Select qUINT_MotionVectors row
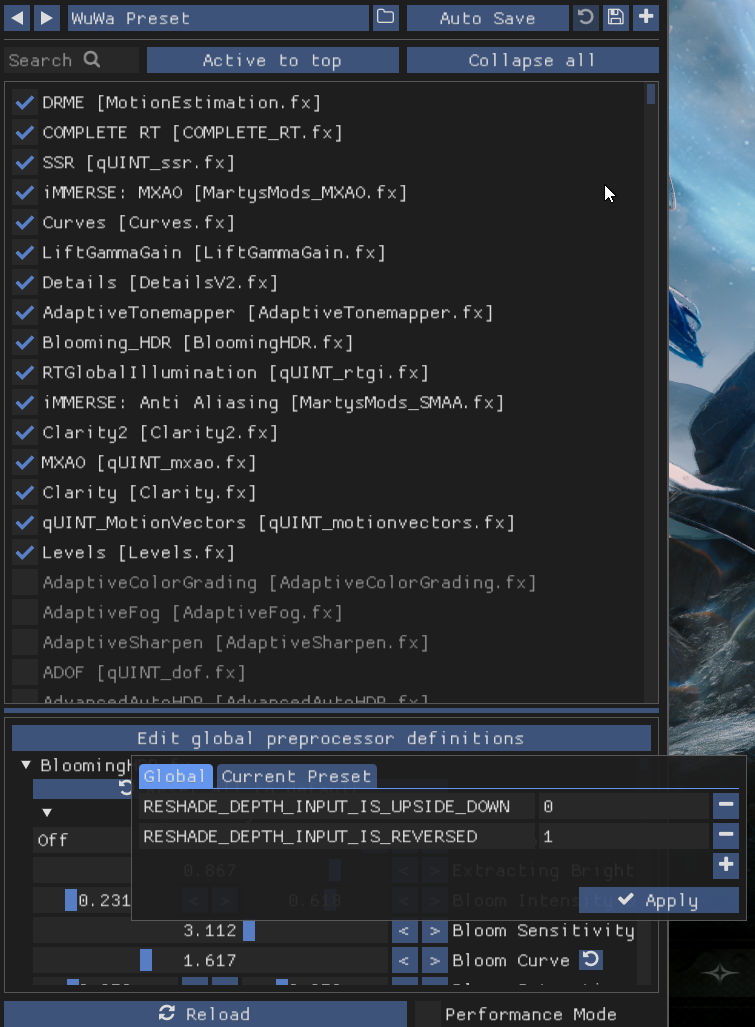The height and width of the screenshot is (1027, 755). tap(278, 523)
